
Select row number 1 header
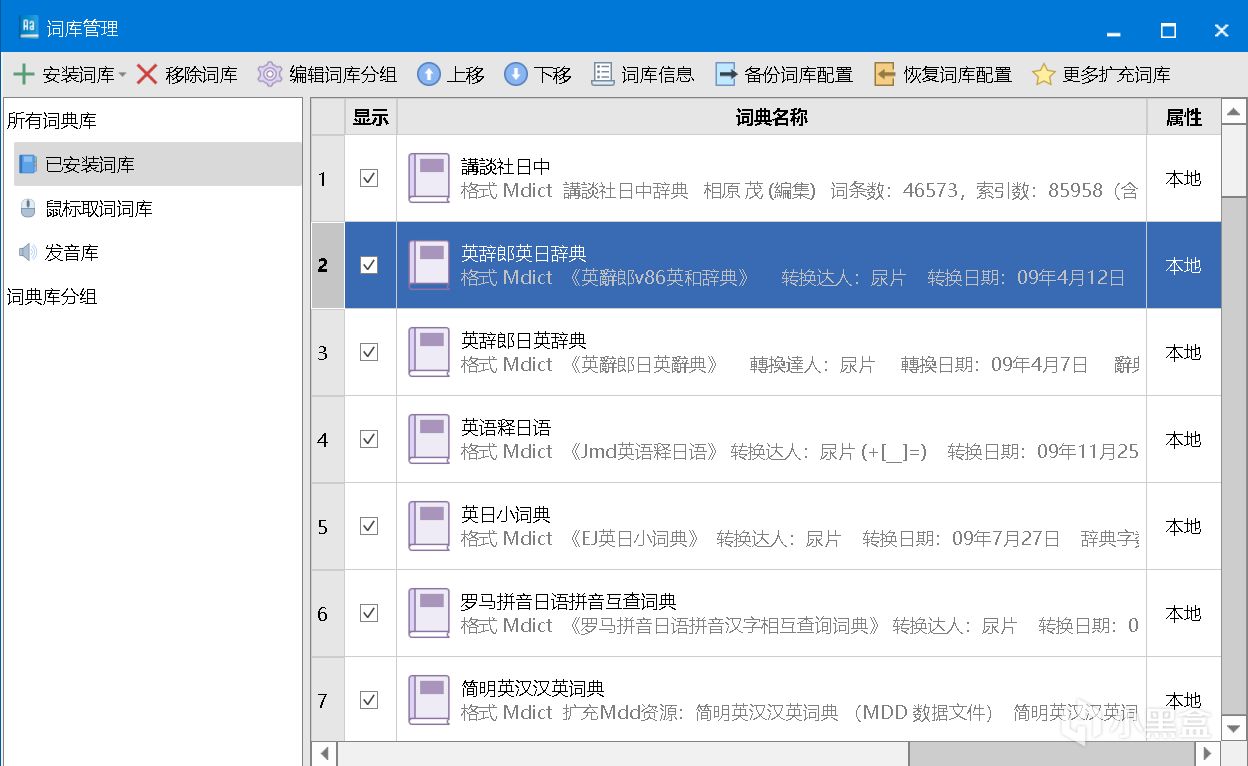point(328,178)
